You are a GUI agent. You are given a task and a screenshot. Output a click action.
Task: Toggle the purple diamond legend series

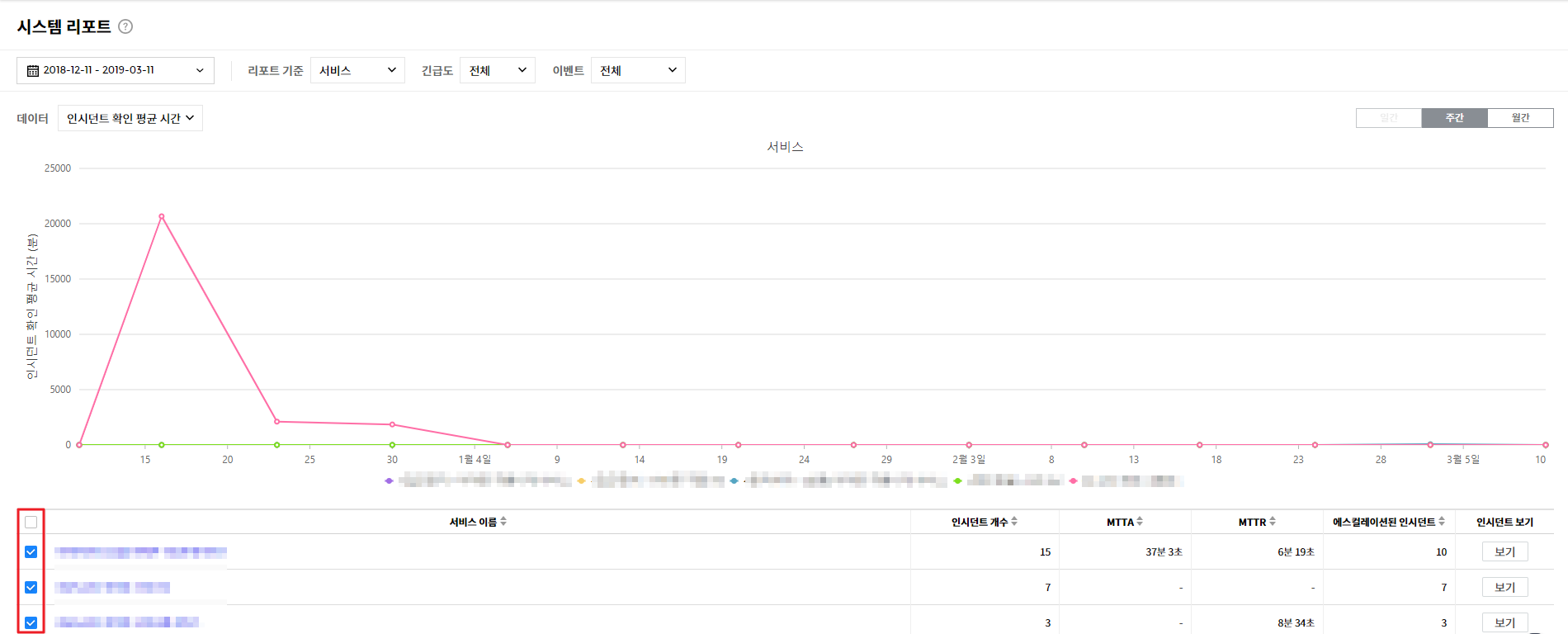click(389, 480)
